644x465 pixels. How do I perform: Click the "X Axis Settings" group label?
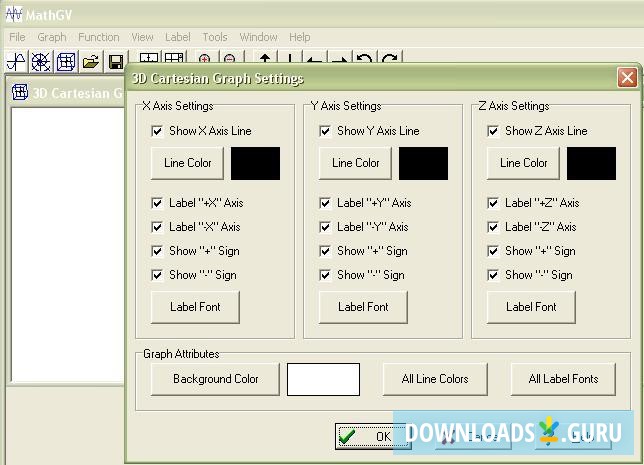178,106
